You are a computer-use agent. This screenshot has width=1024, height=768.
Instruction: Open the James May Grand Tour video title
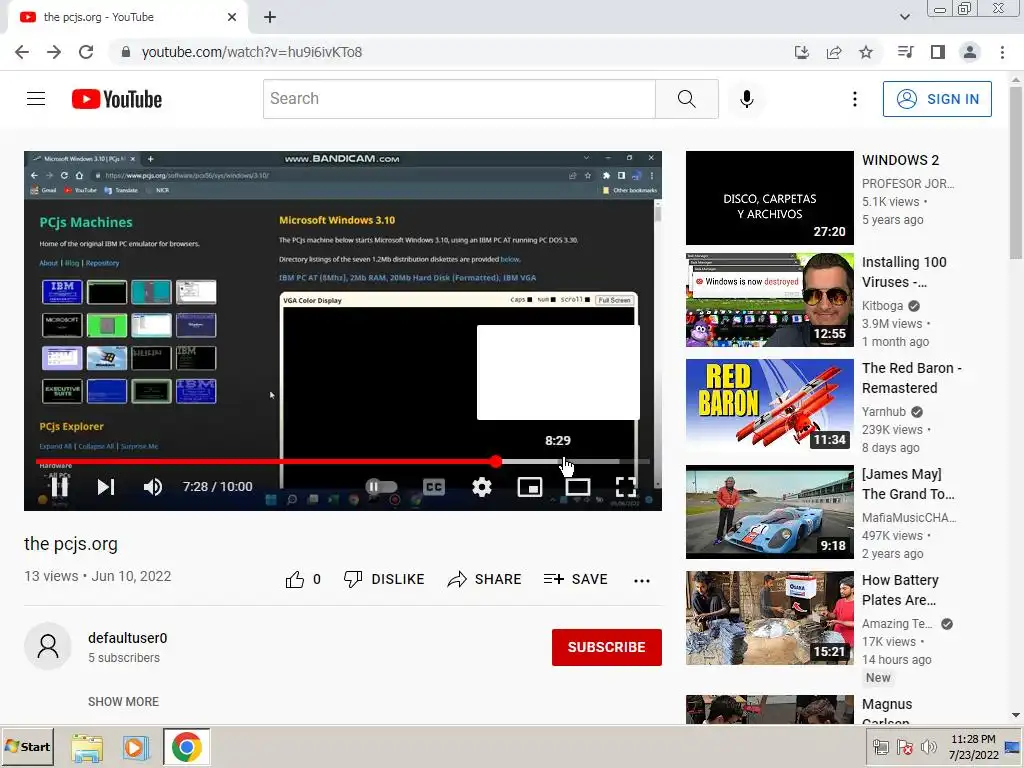[908, 484]
